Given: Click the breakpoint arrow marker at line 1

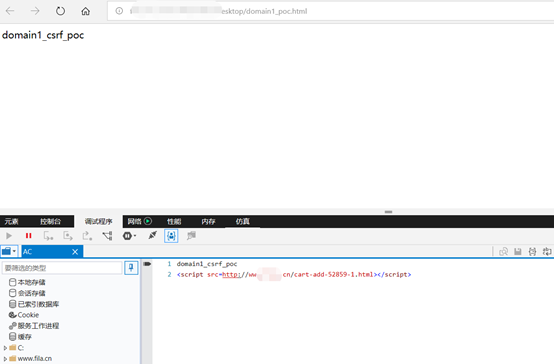Looking at the screenshot, I should point(147,264).
